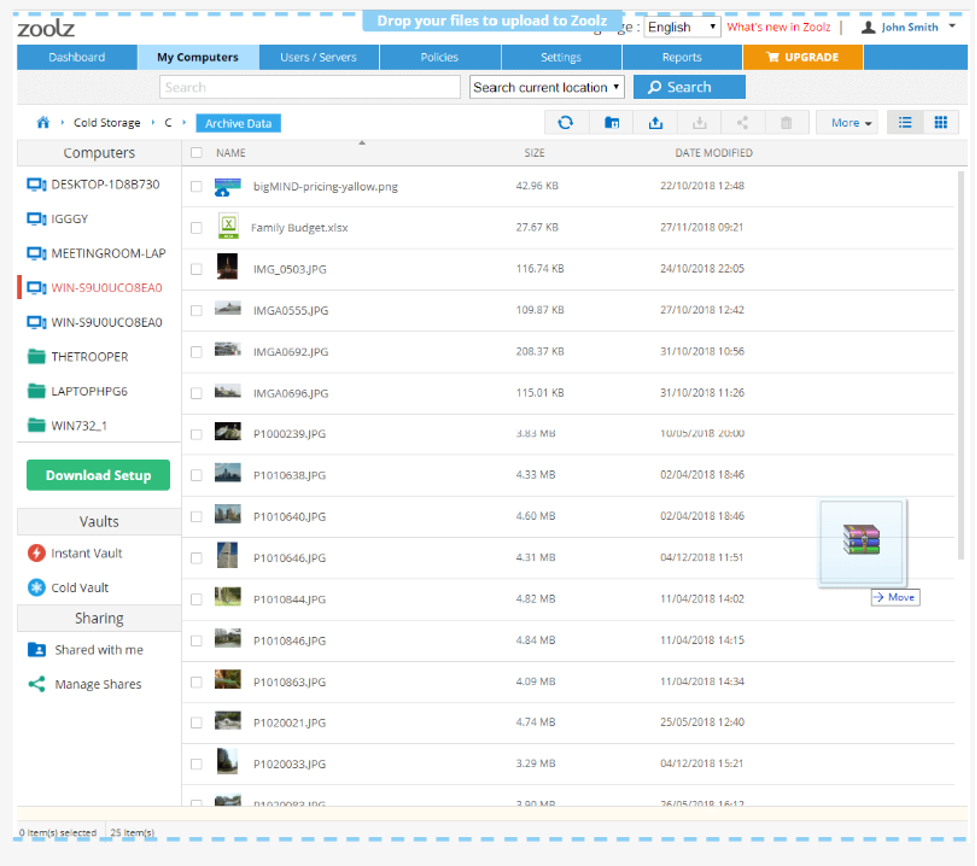Click the Cold Storage breadcrumb
Screen dimensions: 977x866
[107, 123]
